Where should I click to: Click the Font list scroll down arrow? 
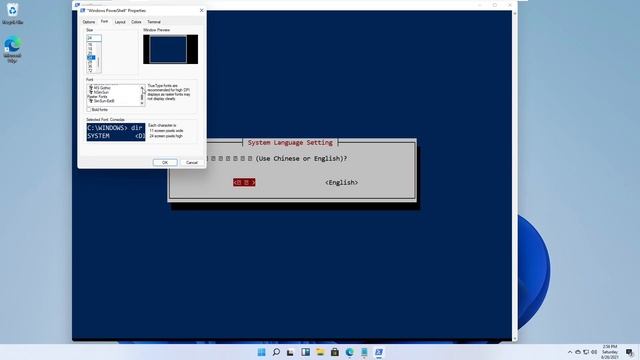pos(142,104)
